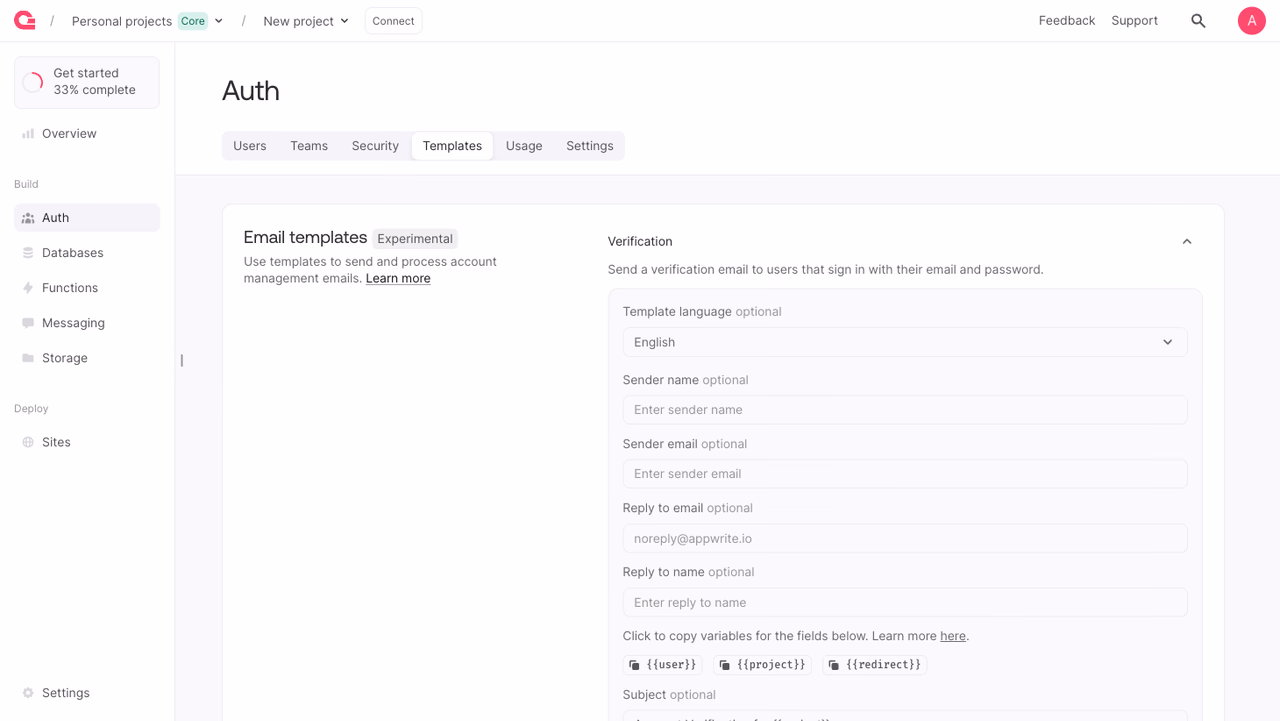The width and height of the screenshot is (1280, 721).
Task: Switch to the Users tab
Action: (250, 146)
